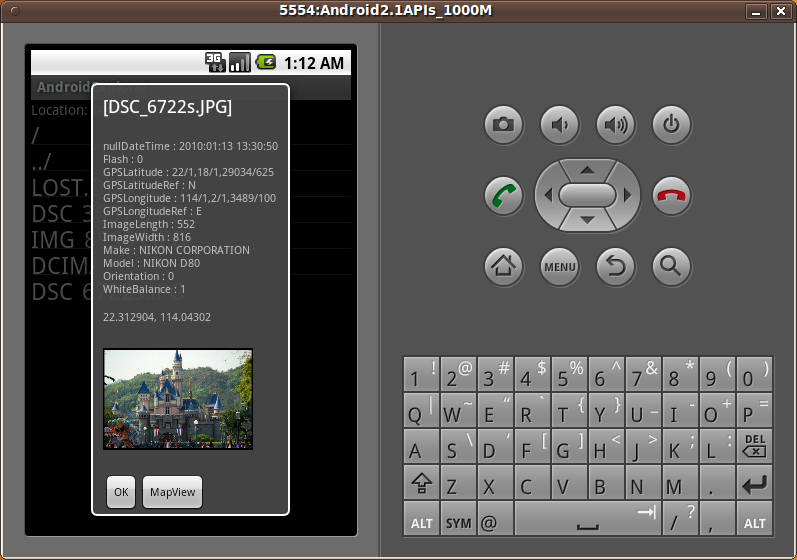
Task: Click the number 0 key
Action: pos(754,374)
